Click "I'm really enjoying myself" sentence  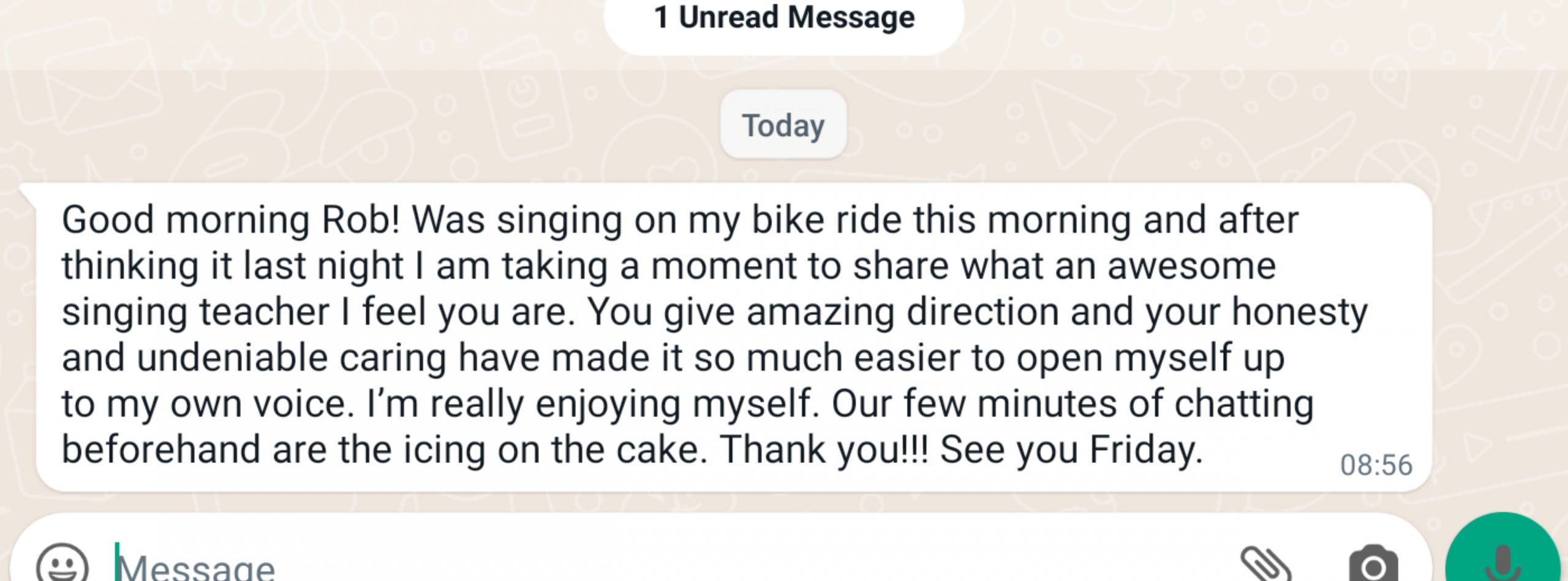click(589, 404)
